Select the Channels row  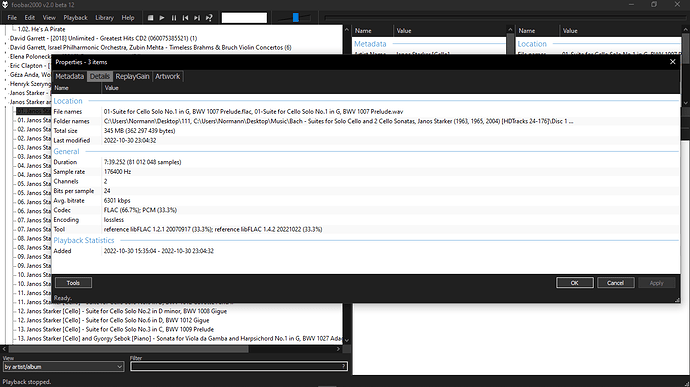tap(366, 181)
